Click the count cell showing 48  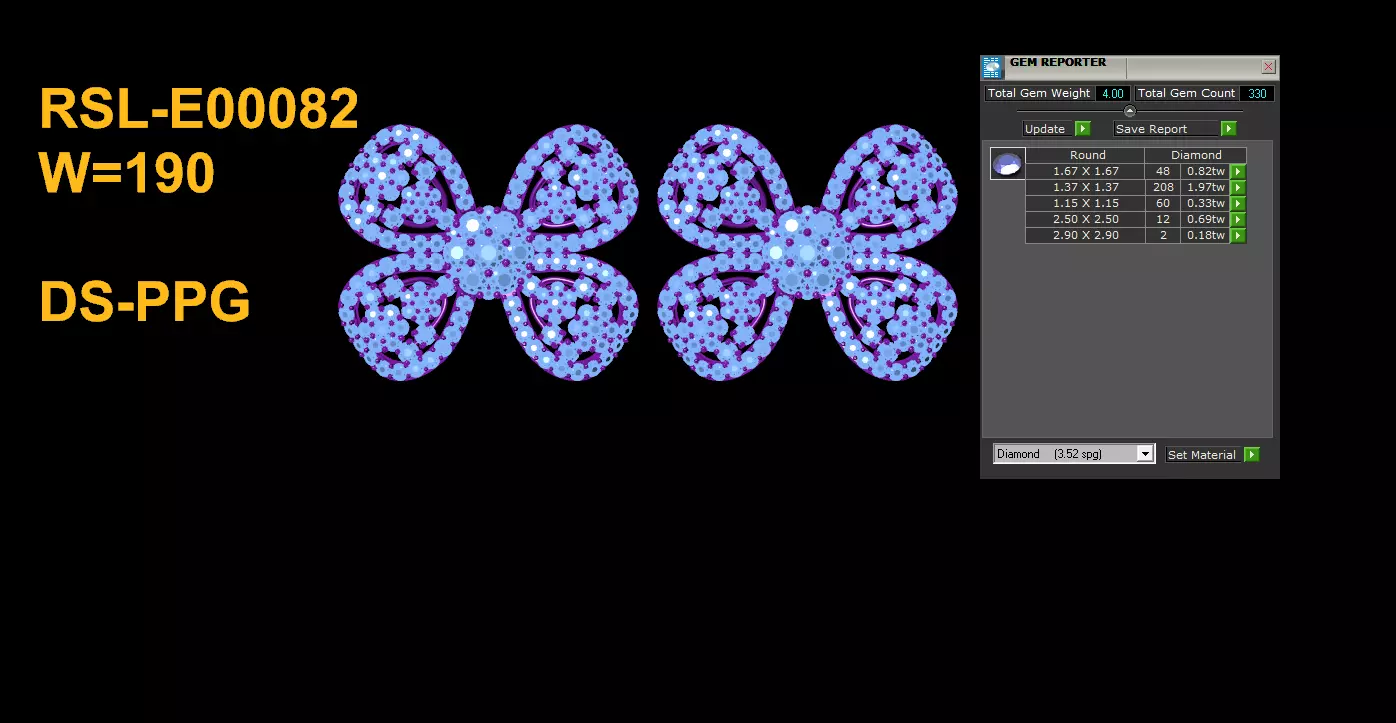click(1163, 172)
